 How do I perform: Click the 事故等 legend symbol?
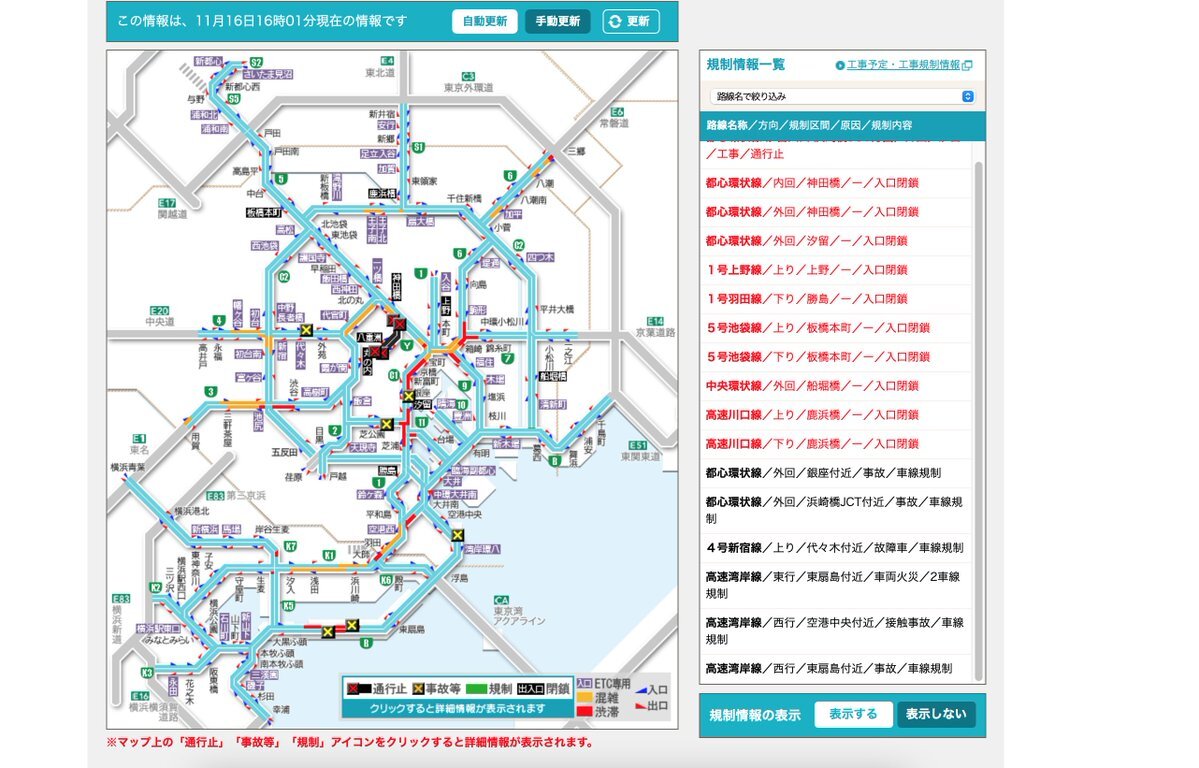point(418,688)
